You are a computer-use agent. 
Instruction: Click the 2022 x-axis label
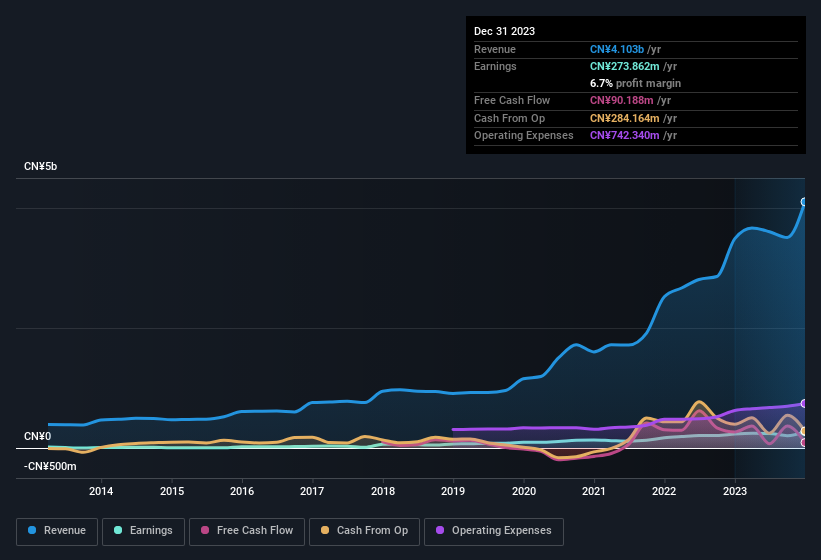(664, 491)
